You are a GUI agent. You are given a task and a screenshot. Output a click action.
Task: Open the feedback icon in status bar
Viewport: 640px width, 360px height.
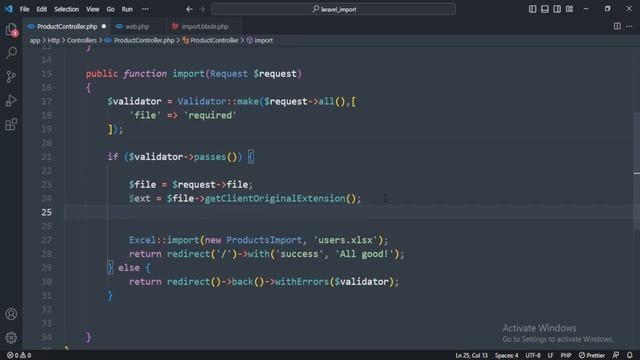pyautogui.click(x=616, y=355)
